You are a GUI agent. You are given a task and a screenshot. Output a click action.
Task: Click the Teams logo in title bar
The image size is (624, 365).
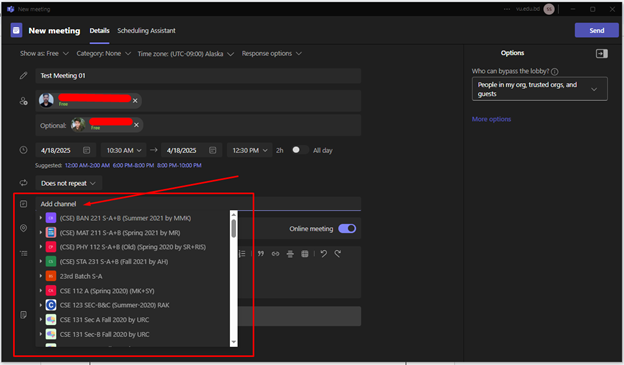coord(10,9)
